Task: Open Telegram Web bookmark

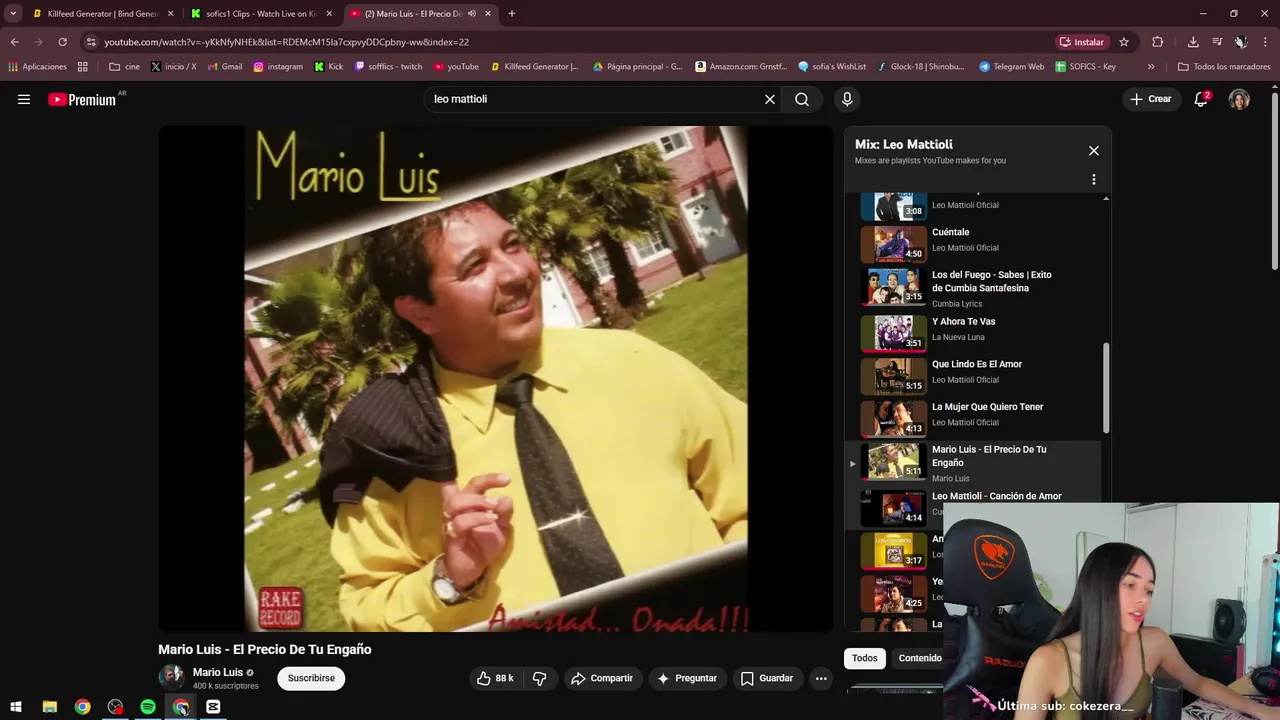Action: [1012, 67]
